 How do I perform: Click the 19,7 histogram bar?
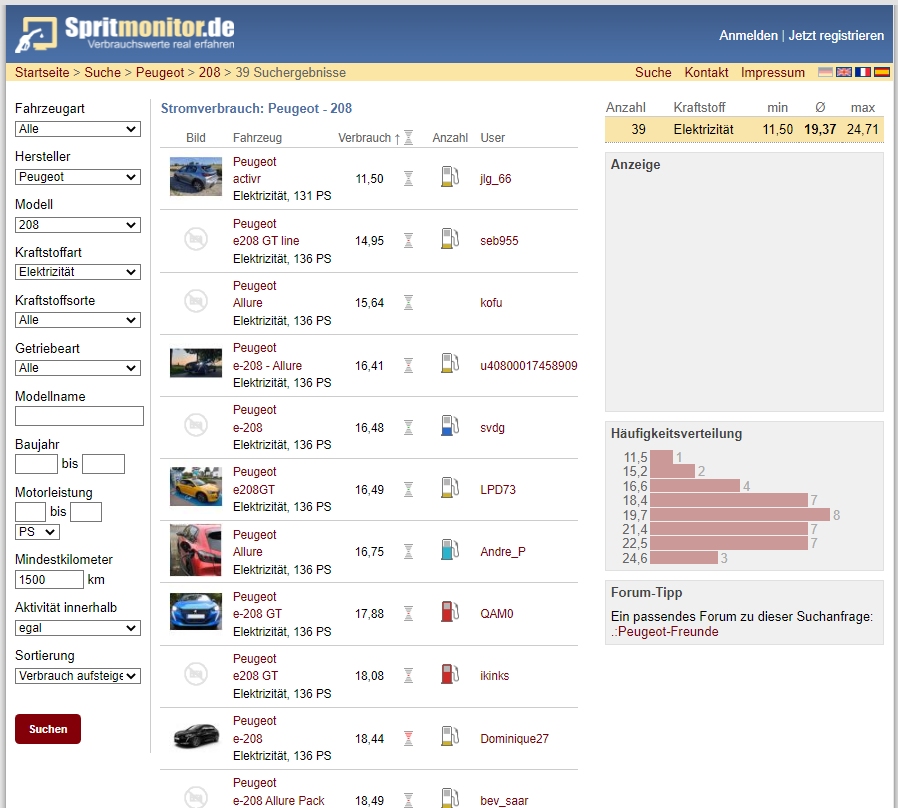point(740,515)
